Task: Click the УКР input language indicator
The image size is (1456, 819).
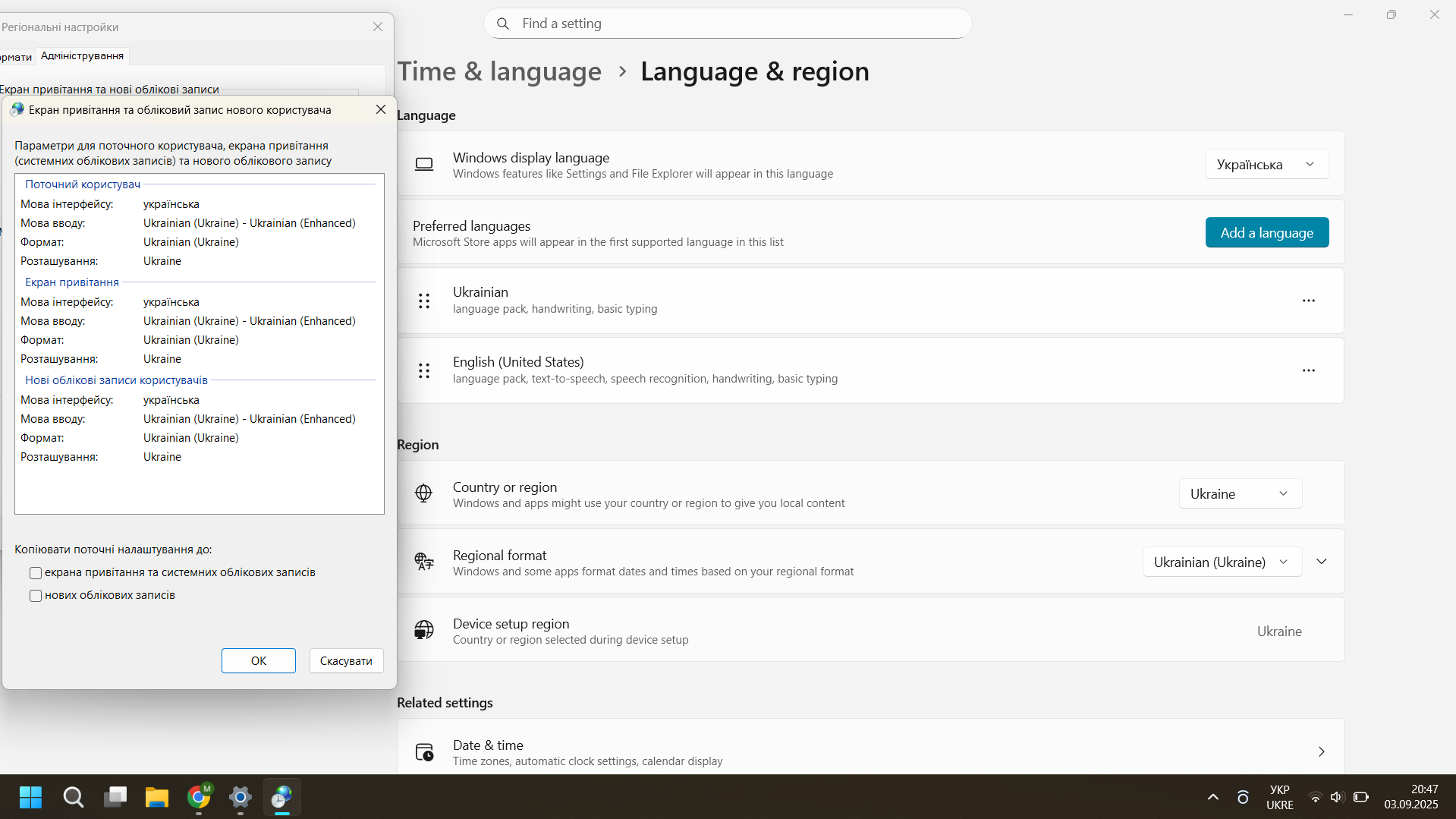Action: tap(1280, 797)
